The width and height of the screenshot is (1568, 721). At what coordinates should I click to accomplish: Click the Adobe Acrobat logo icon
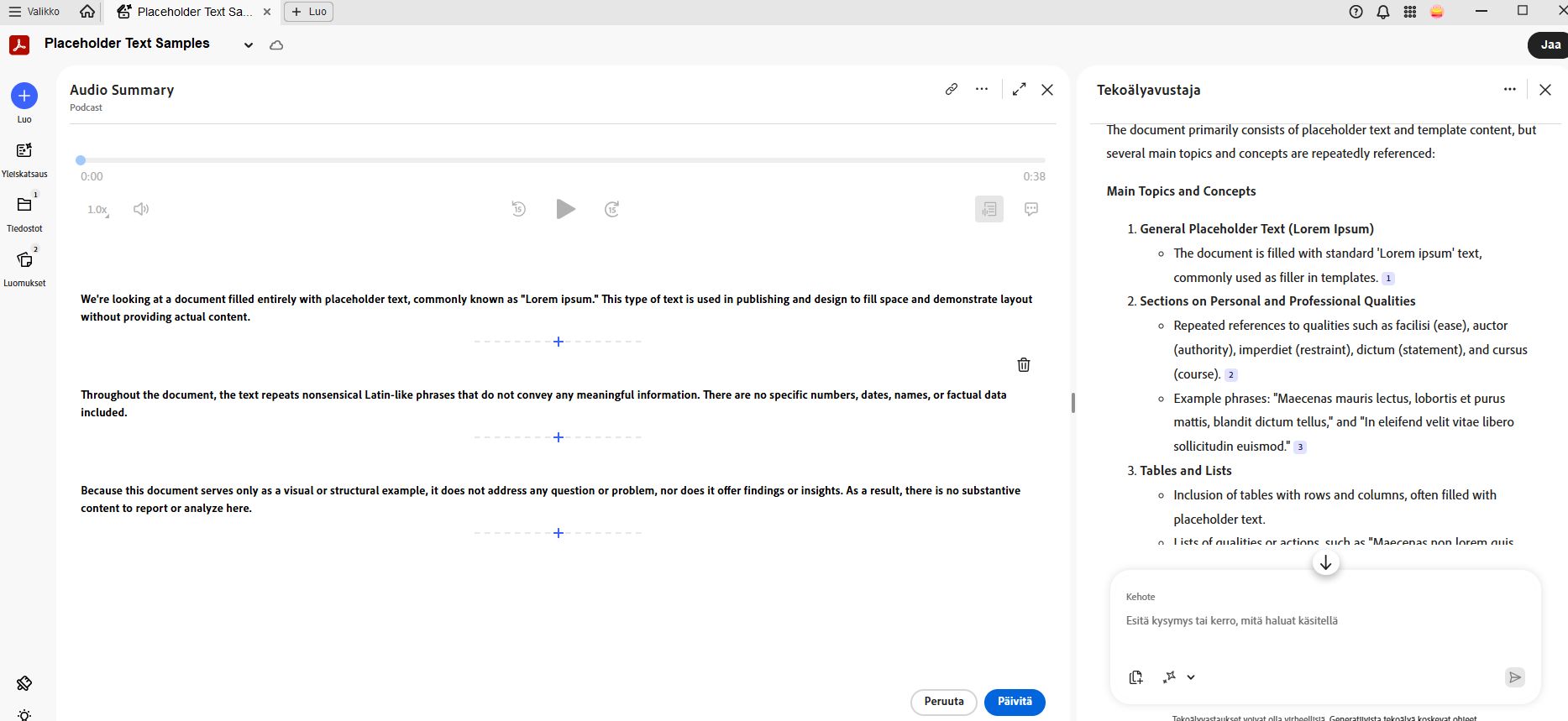(19, 44)
